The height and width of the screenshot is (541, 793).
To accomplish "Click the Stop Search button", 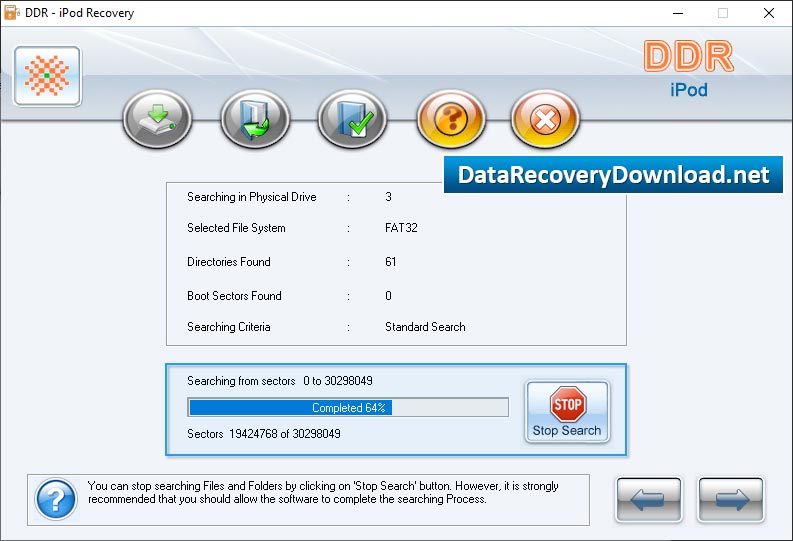I will [x=567, y=412].
